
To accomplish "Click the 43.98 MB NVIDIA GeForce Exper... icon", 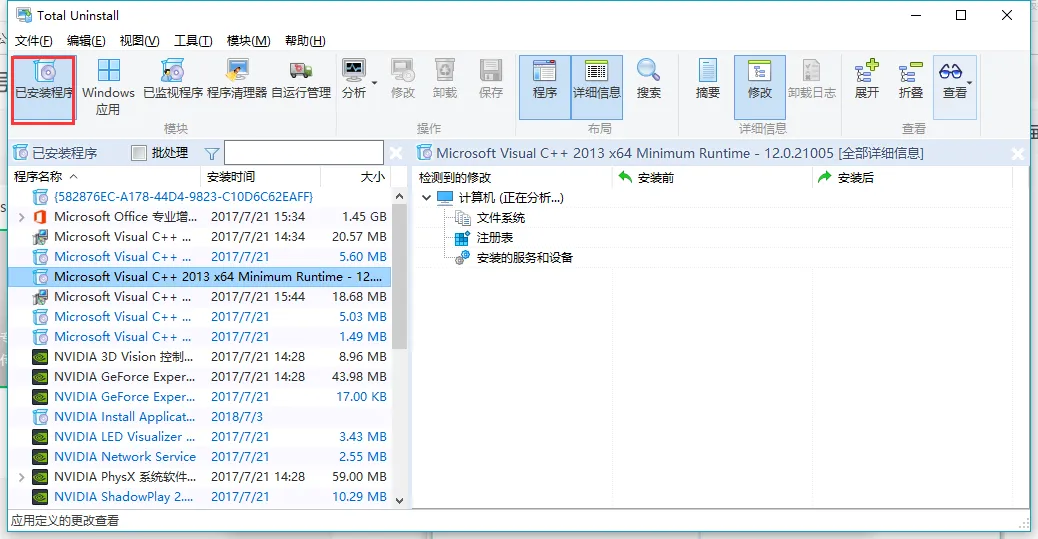I will [x=40, y=377].
